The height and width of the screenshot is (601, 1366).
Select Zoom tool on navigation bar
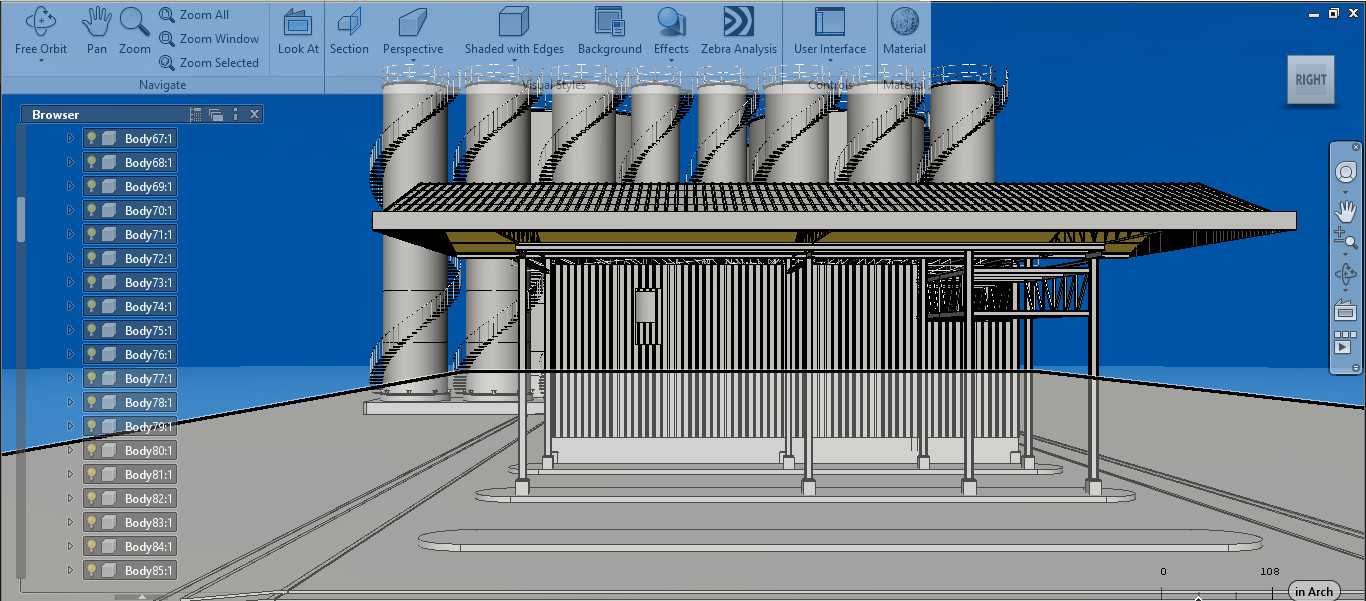pos(1345,237)
